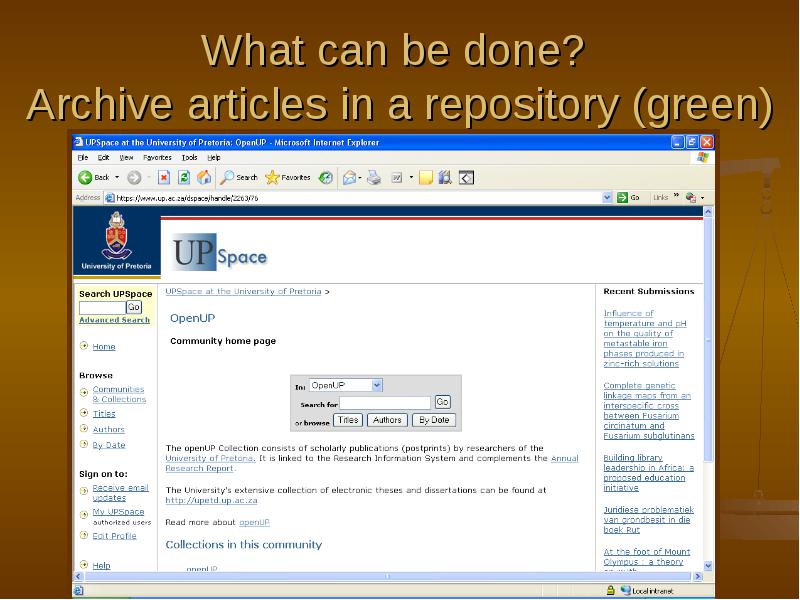This screenshot has height=600, width=800.
Task: Open the Edit menu
Action: click(x=104, y=158)
